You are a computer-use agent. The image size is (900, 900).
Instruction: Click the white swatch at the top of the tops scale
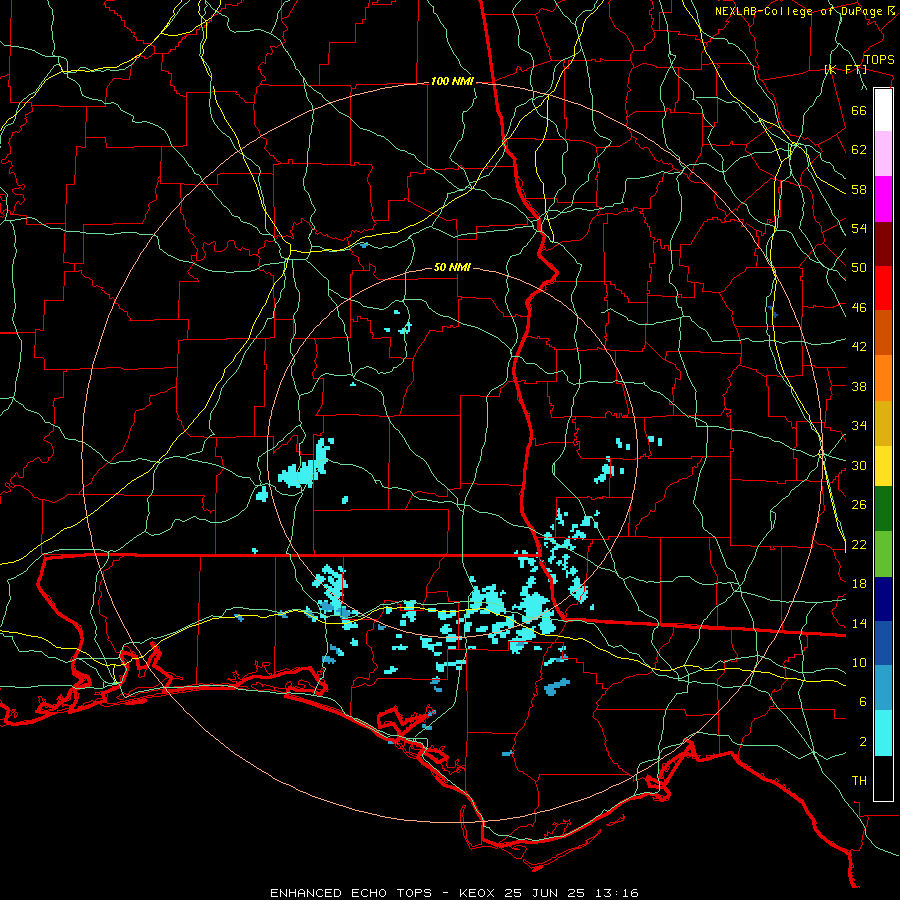point(883,110)
